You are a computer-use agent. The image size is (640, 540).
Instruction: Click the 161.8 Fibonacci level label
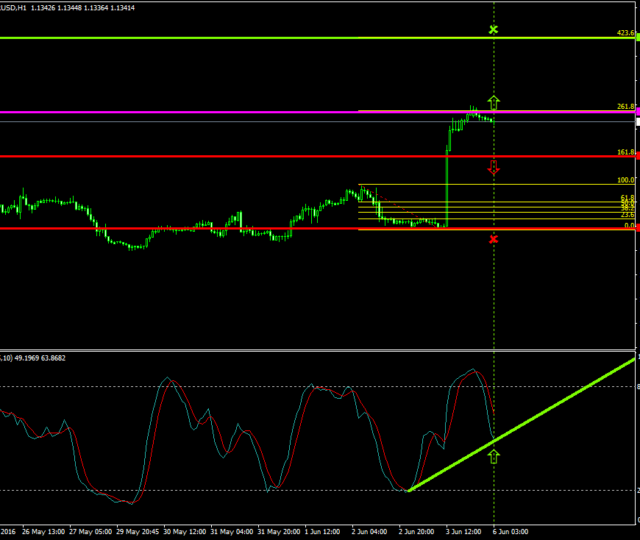pos(626,153)
